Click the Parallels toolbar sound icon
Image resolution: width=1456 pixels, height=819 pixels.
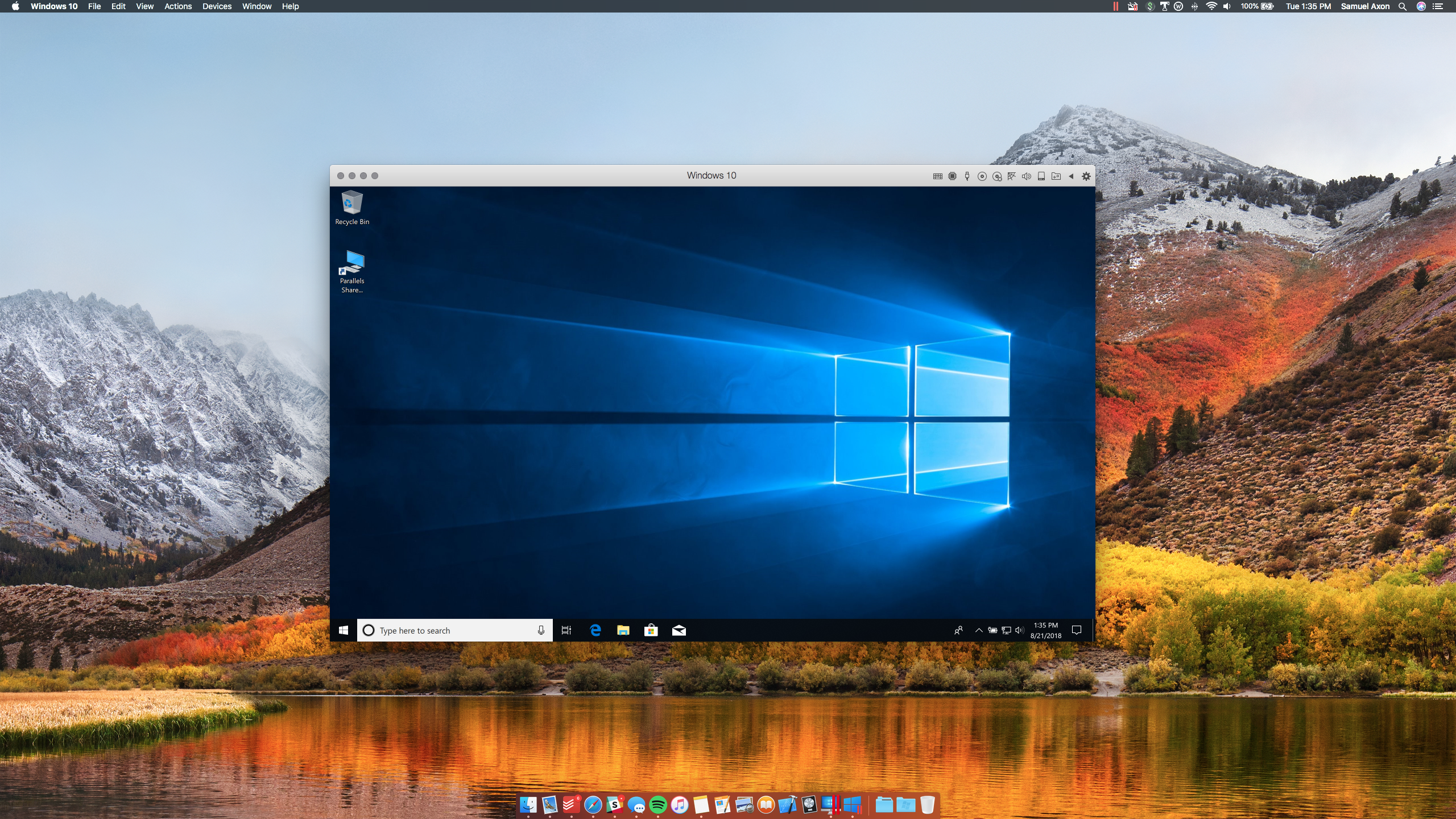click(1027, 176)
